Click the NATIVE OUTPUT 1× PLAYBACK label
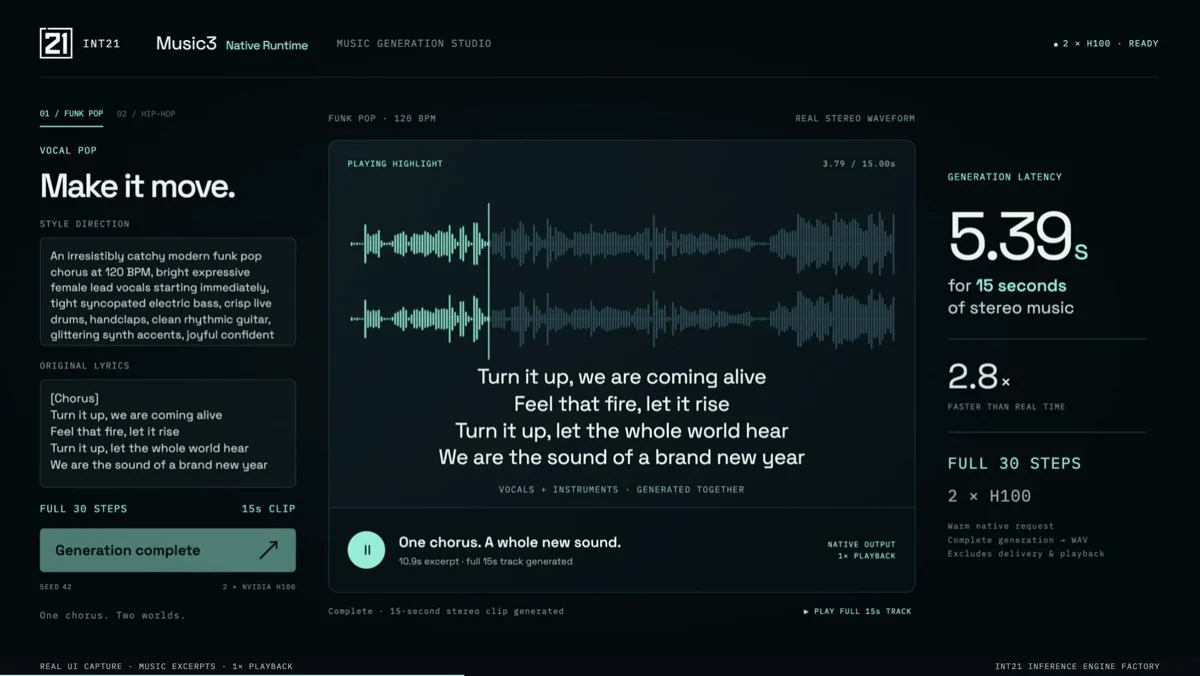Viewport: 1200px width, 676px height. [x=862, y=550]
